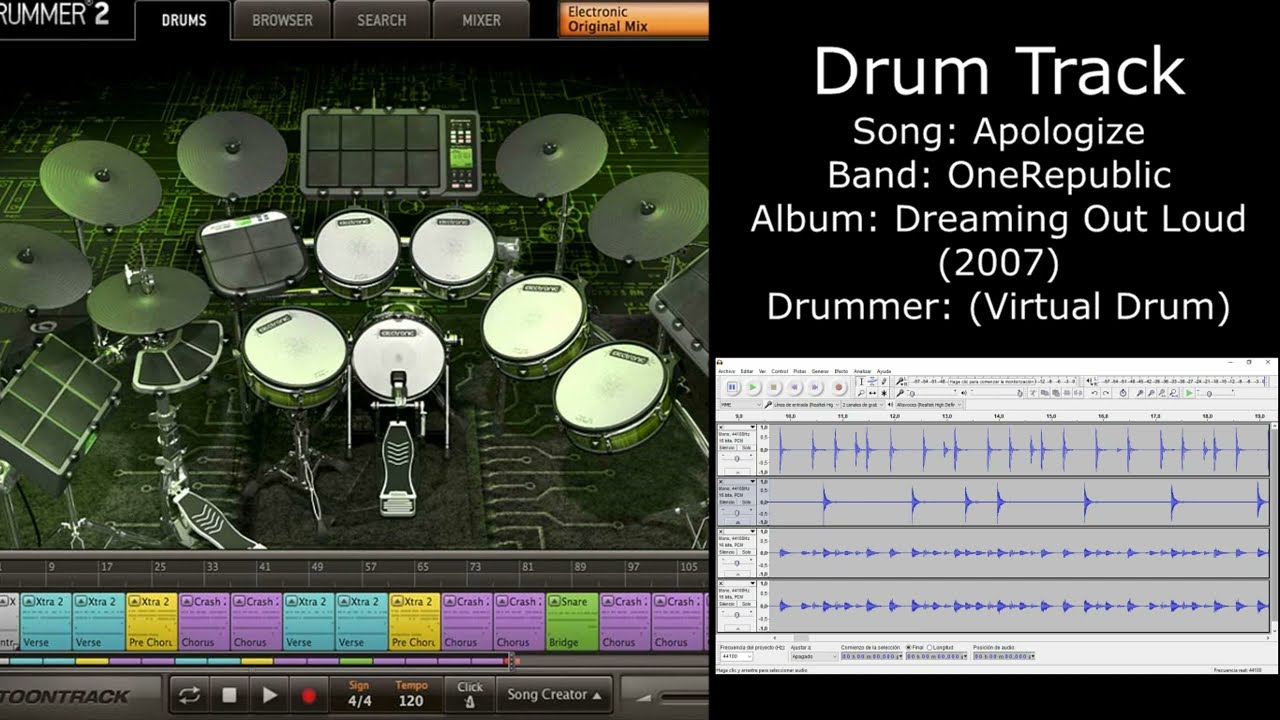Mute fourth Audacity track with Silencio
This screenshot has height=720, width=1280.
[727, 604]
